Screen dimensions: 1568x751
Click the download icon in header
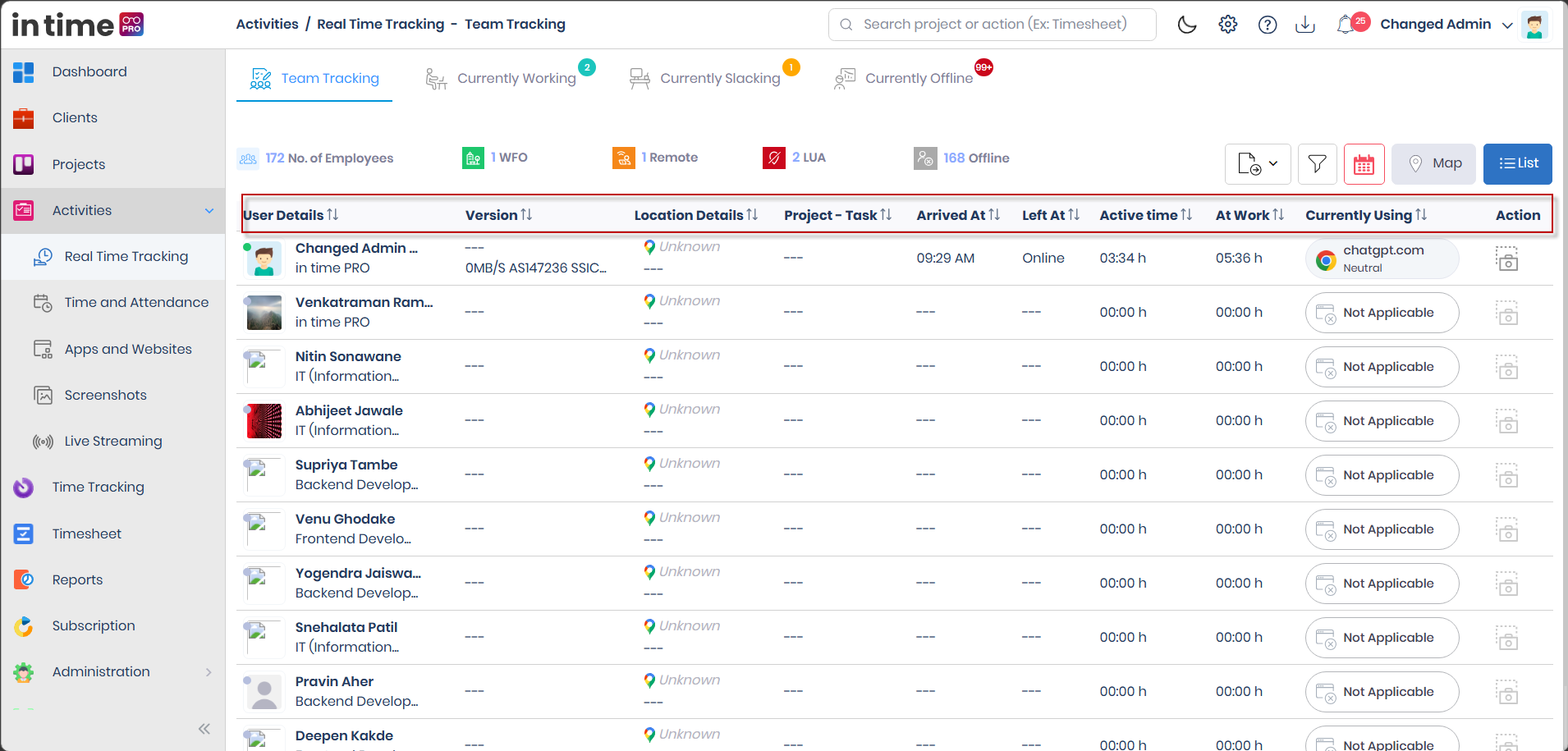[x=1305, y=25]
